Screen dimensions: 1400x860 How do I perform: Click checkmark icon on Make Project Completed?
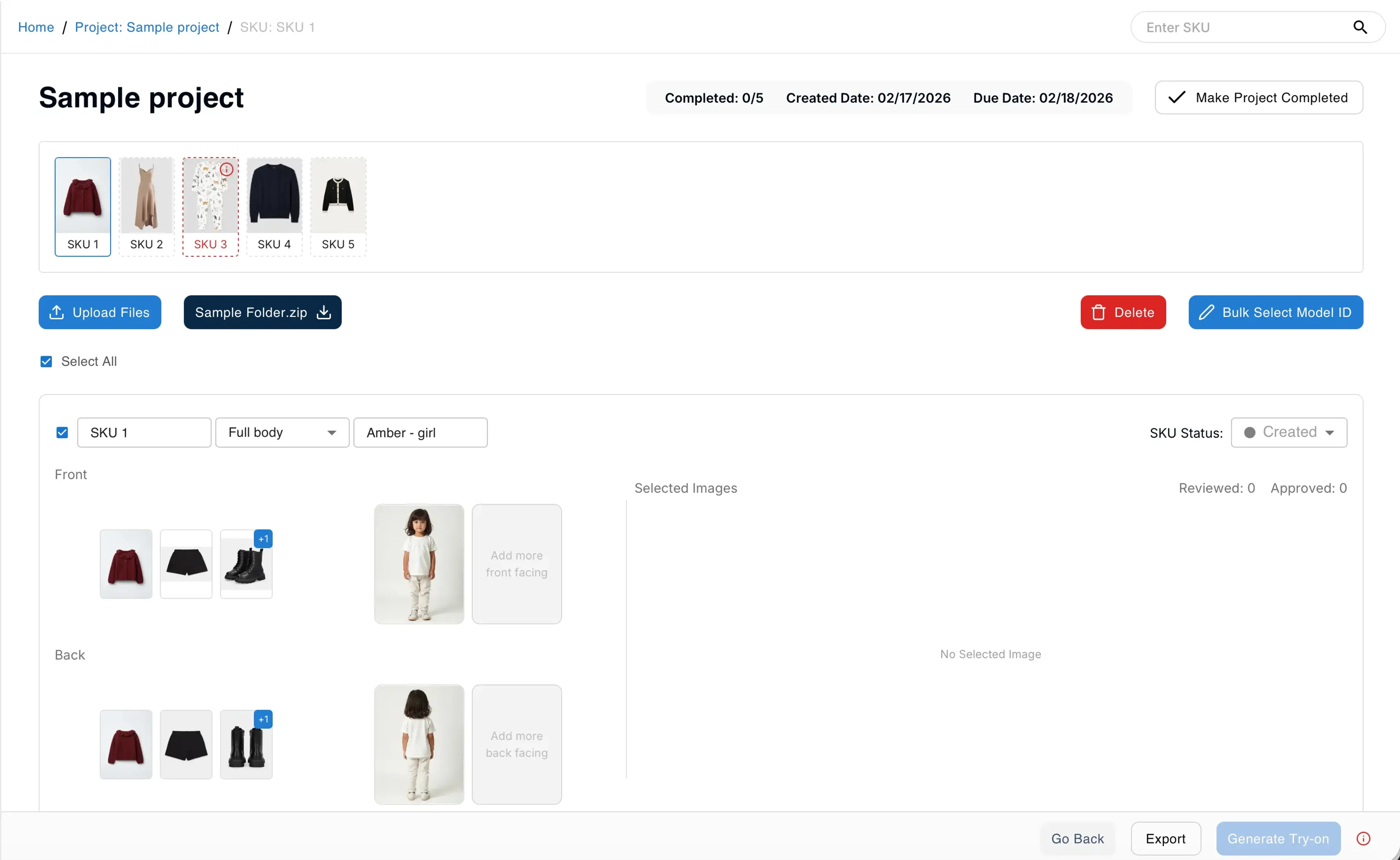click(x=1177, y=97)
